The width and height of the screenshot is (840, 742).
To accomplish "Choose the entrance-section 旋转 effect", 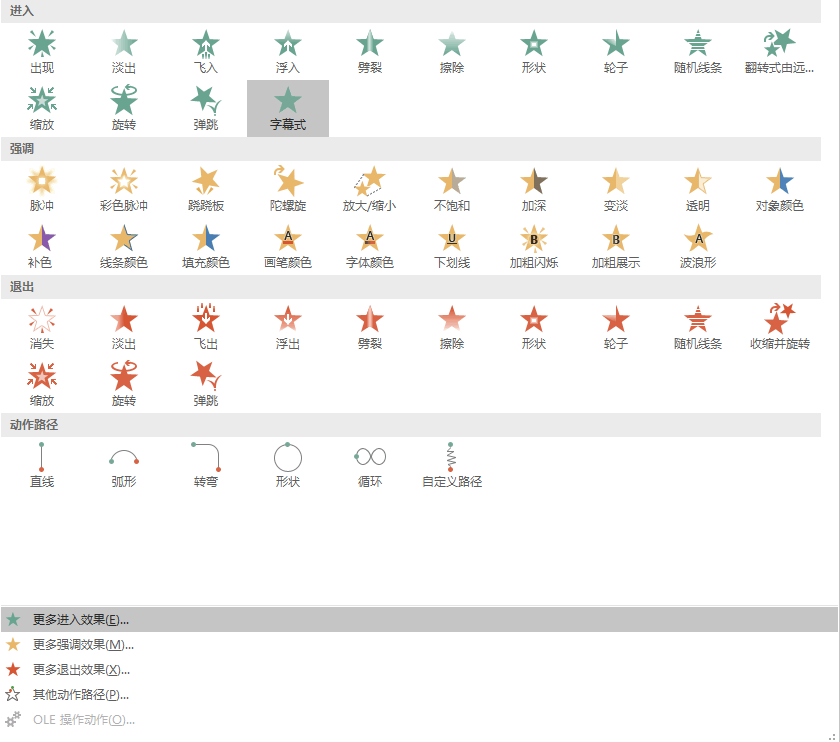I will 124,109.
